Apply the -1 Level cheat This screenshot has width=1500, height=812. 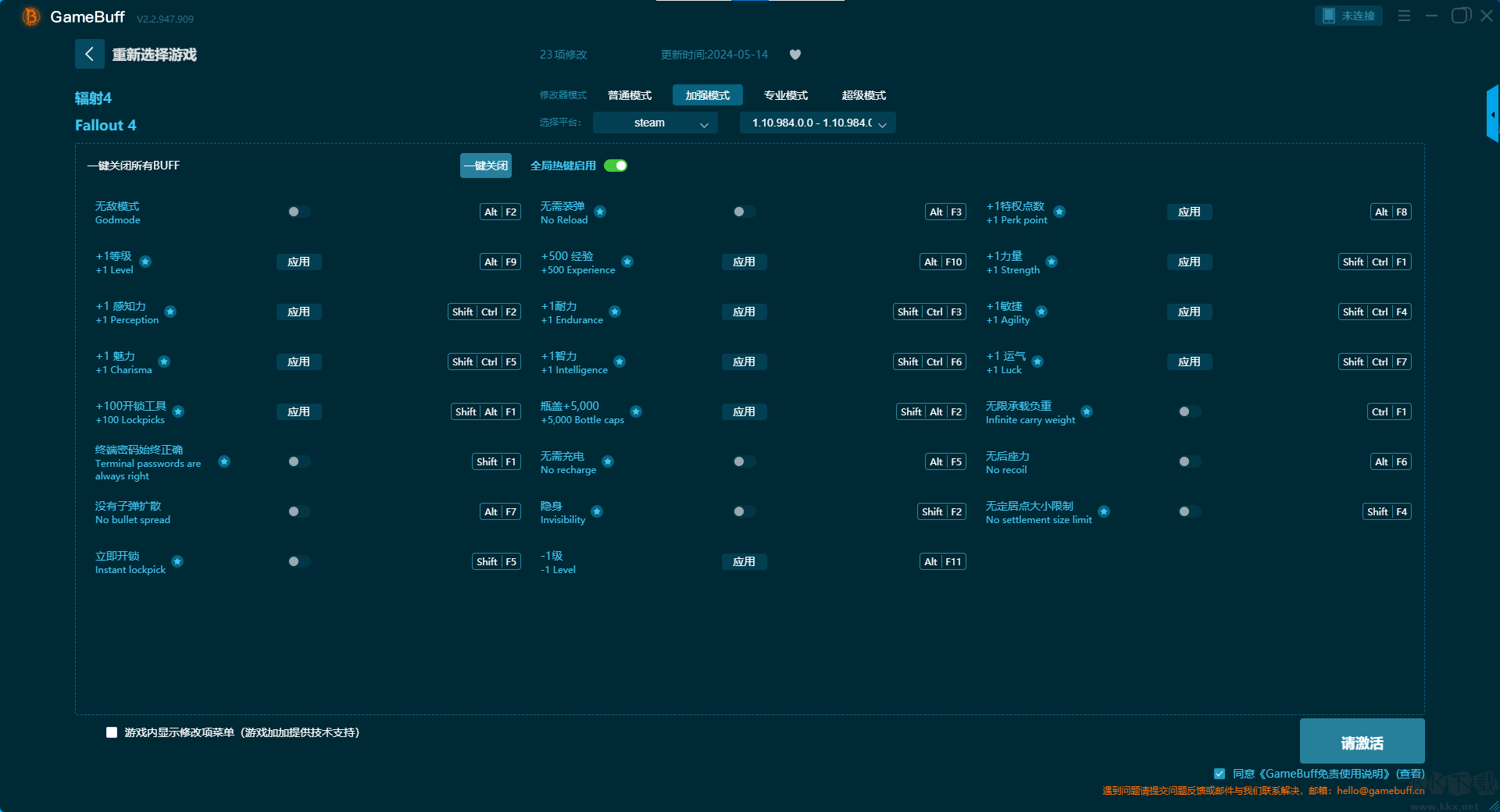click(744, 561)
